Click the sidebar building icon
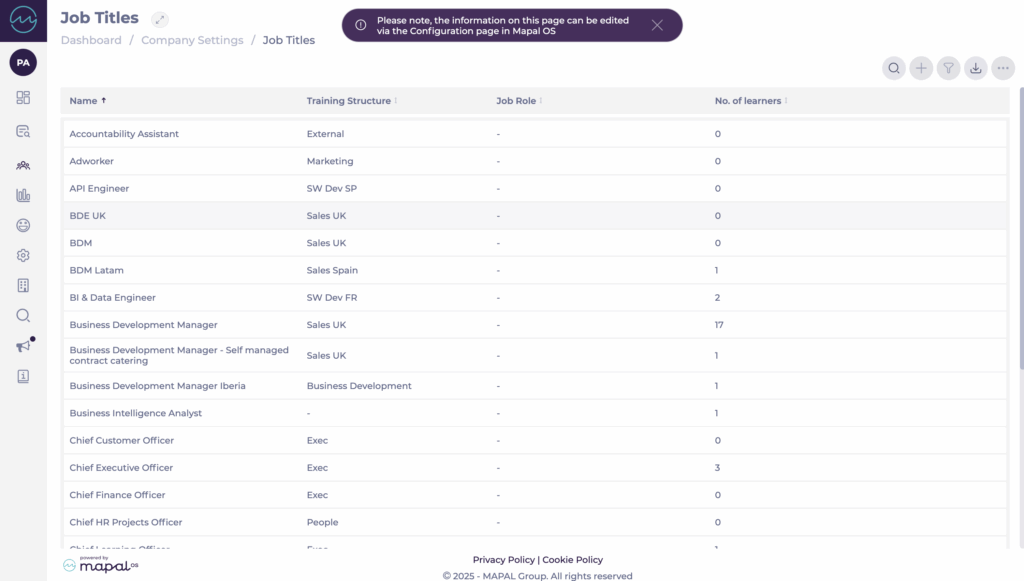Viewport: 1024px width, 581px height. pyautogui.click(x=23, y=286)
